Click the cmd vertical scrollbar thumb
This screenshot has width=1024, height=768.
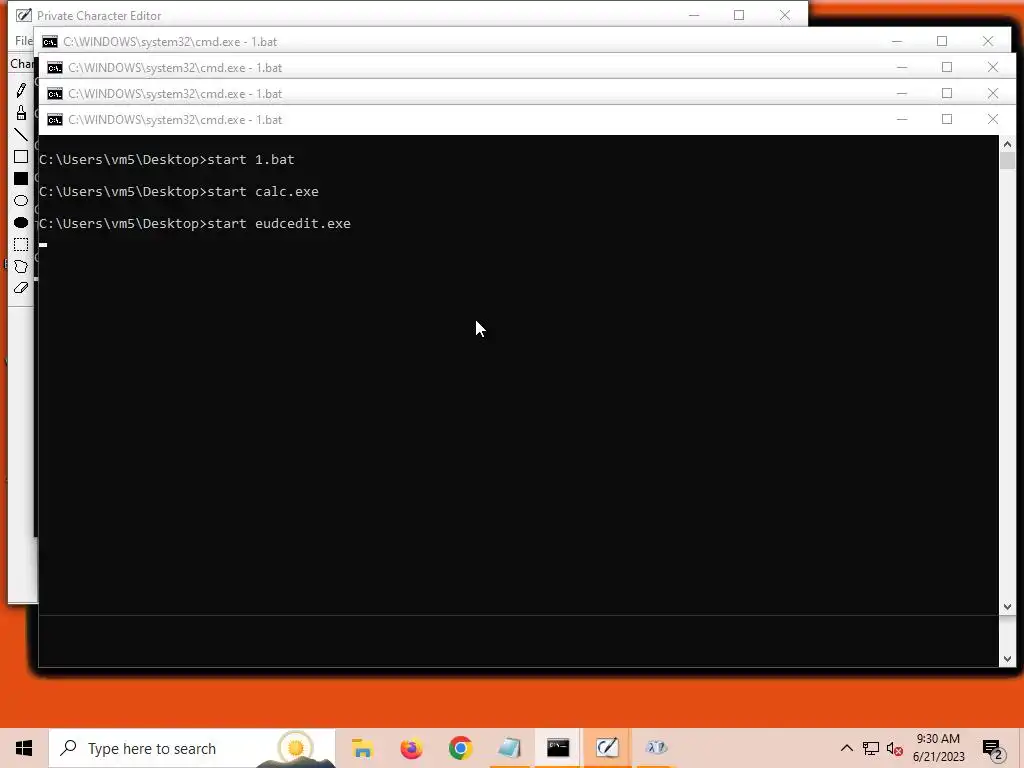pyautogui.click(x=1007, y=161)
